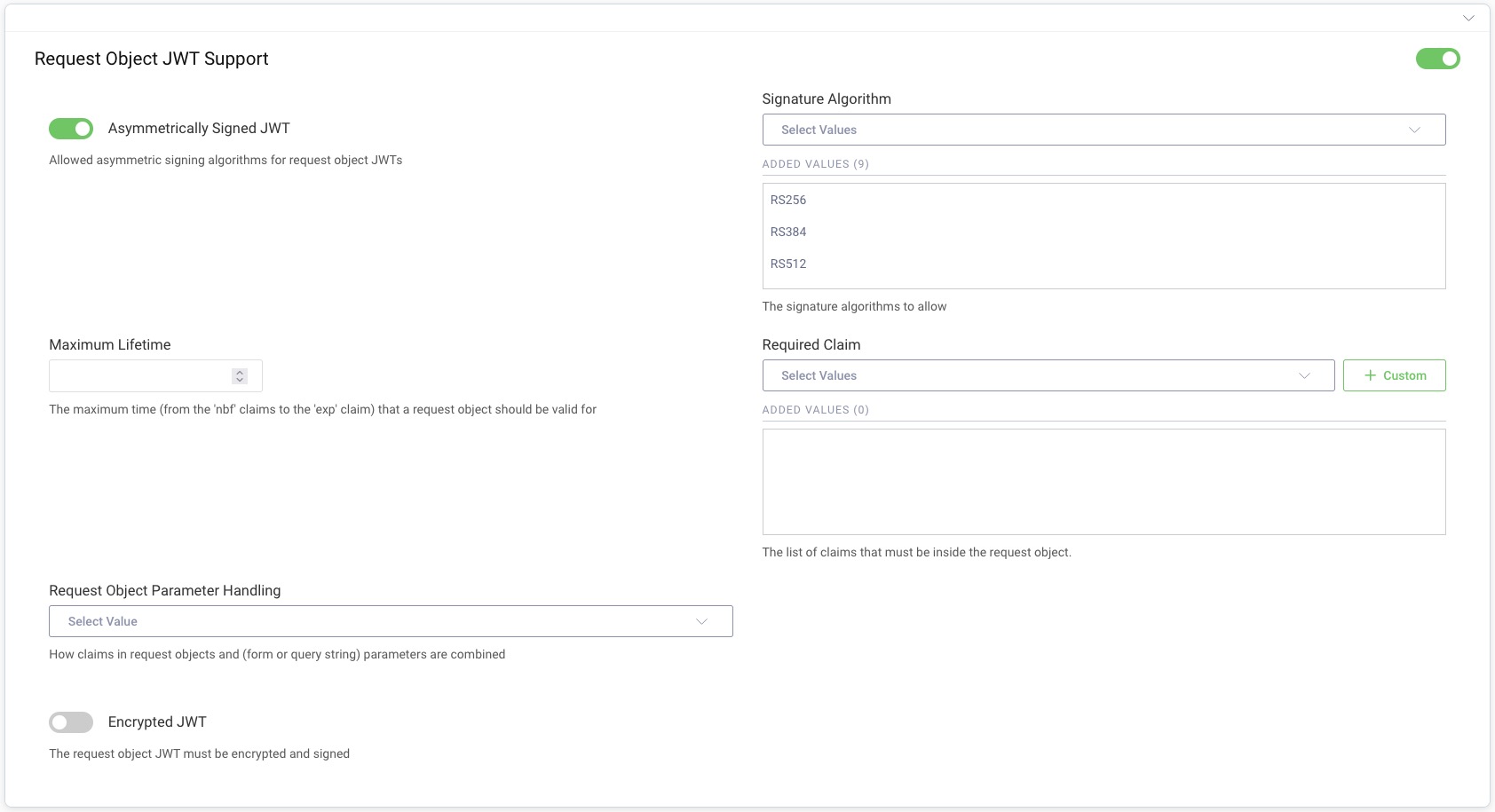Open Required Claim Select Values dropdown

click(x=1030, y=375)
